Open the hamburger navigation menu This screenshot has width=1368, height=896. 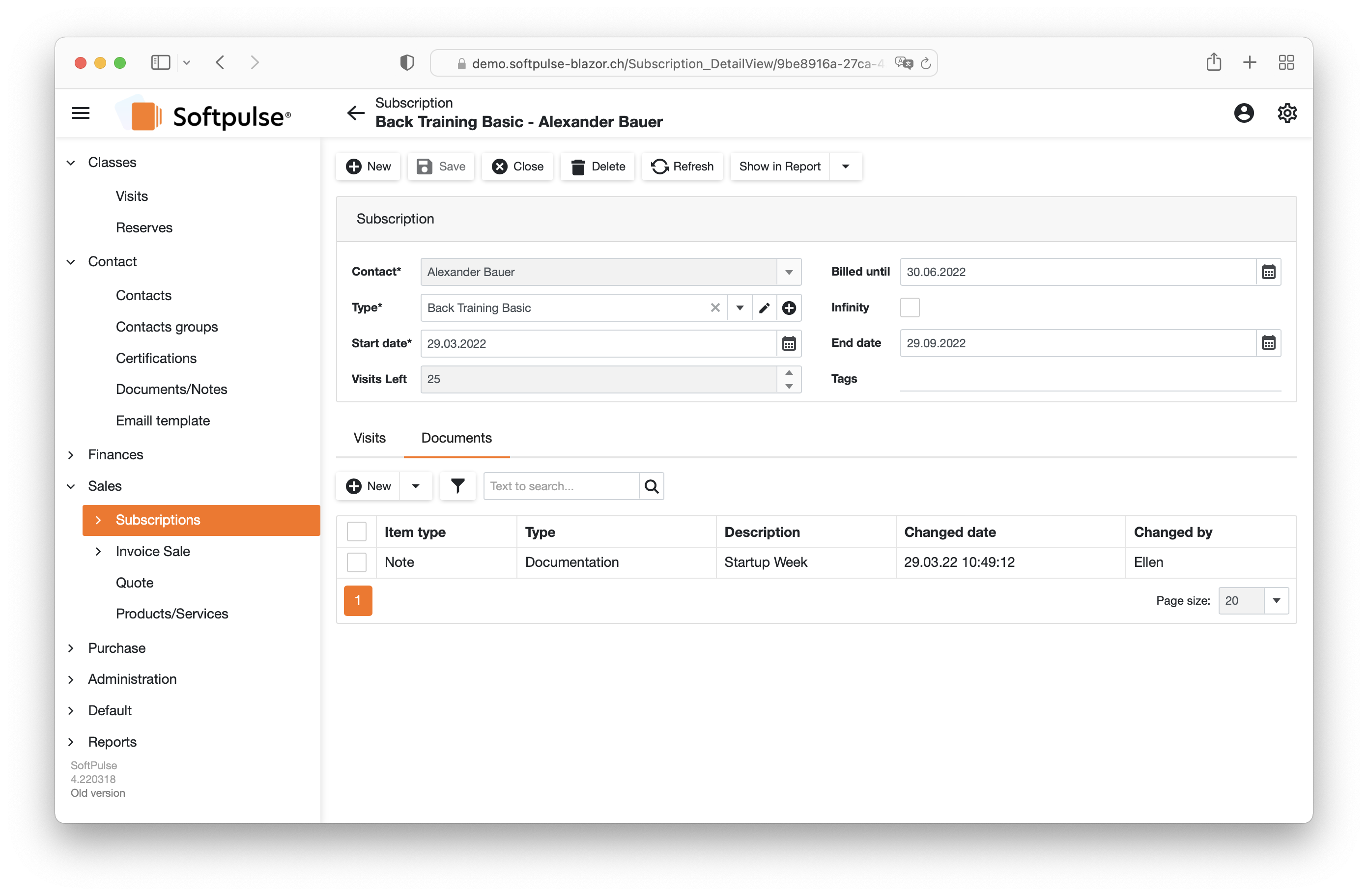pos(81,113)
